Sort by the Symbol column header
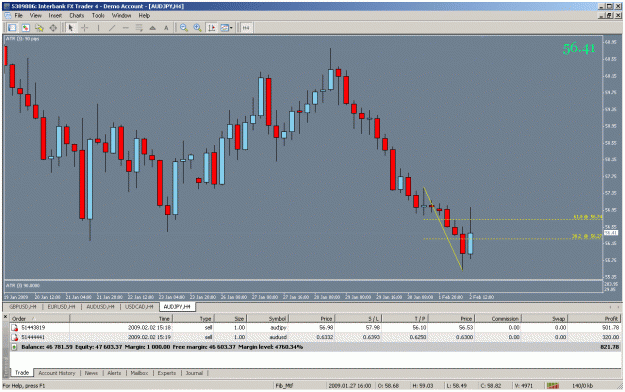The image size is (625, 392). tap(268, 319)
